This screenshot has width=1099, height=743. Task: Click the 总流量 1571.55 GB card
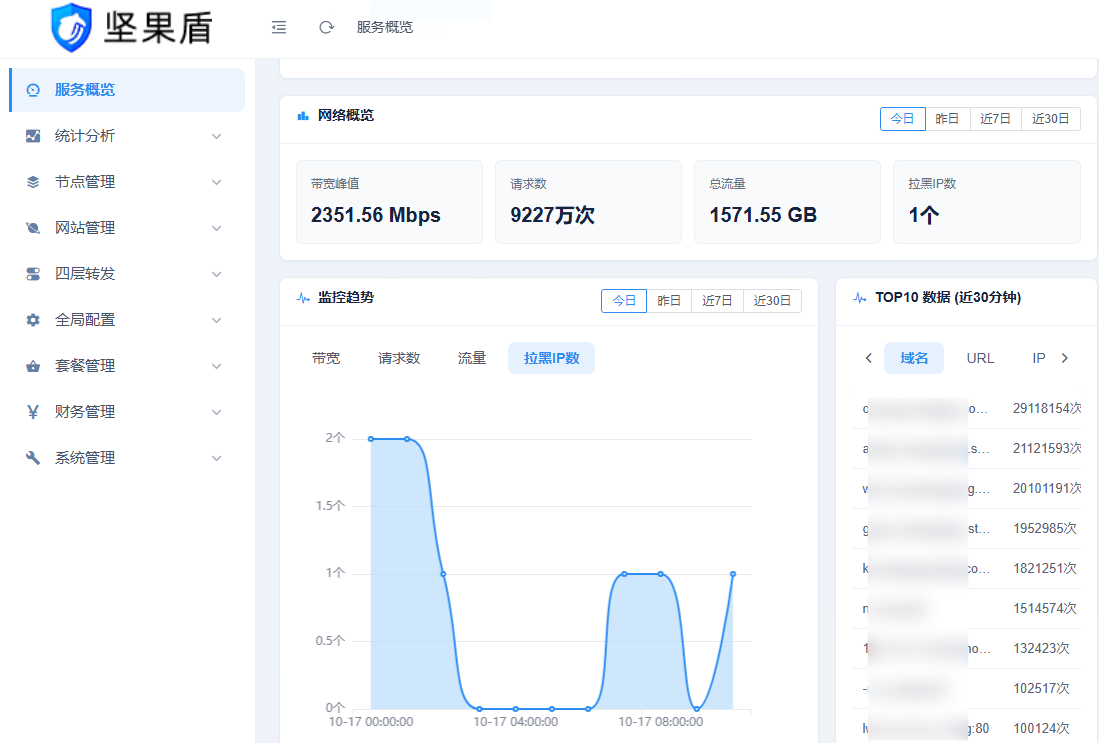[787, 202]
